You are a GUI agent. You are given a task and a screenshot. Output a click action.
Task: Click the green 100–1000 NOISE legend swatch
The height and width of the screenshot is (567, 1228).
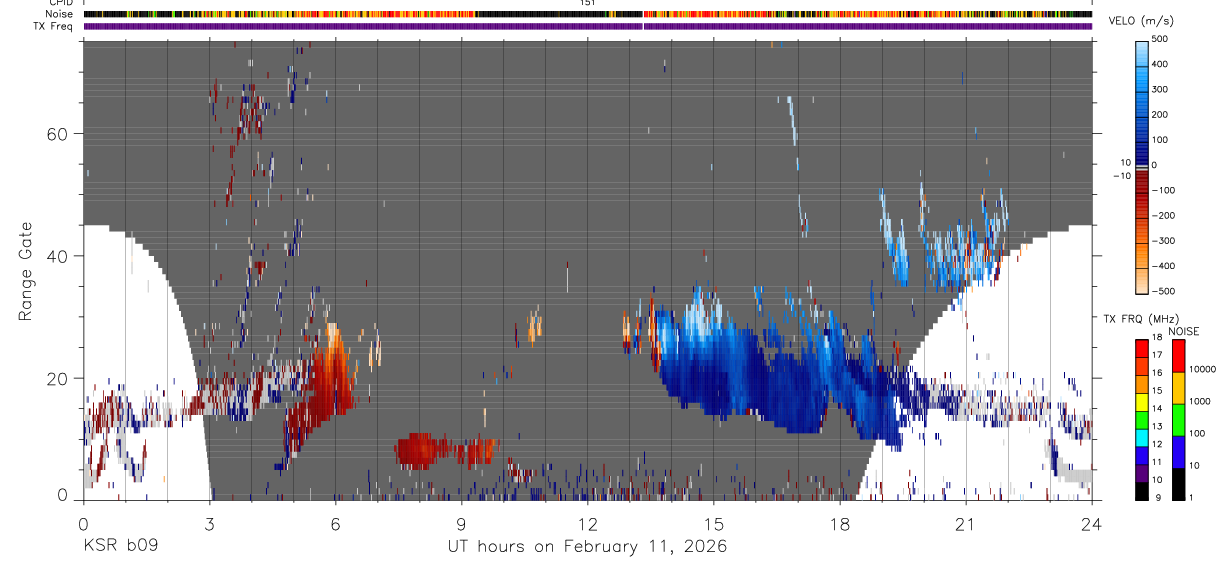coord(1177,419)
